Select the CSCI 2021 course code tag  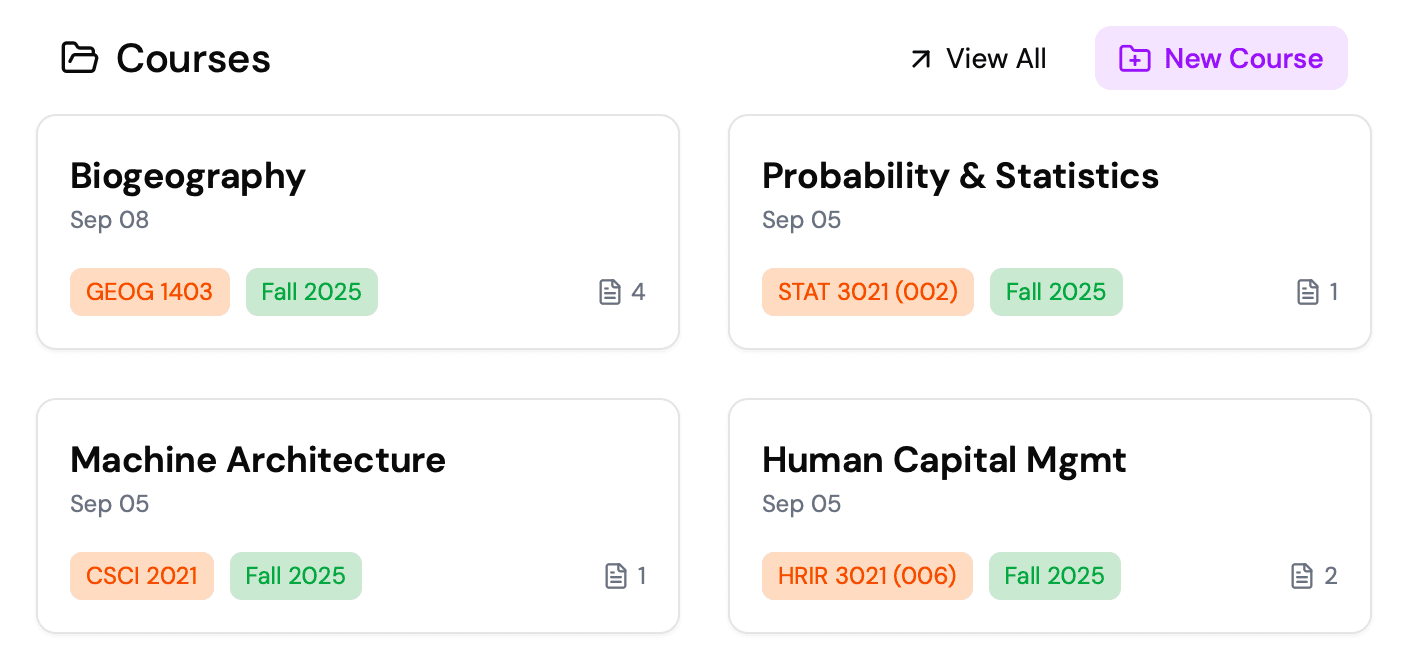point(142,576)
